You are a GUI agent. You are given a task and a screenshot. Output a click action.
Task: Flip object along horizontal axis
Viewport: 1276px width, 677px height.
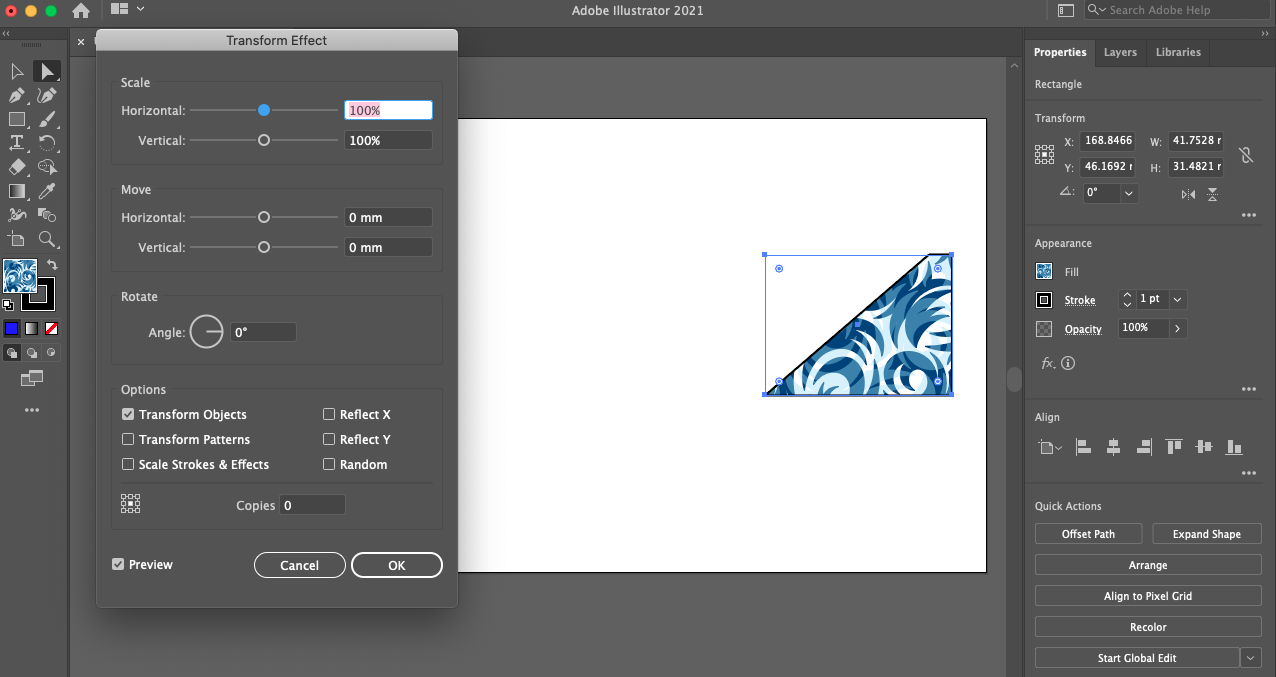(1188, 194)
